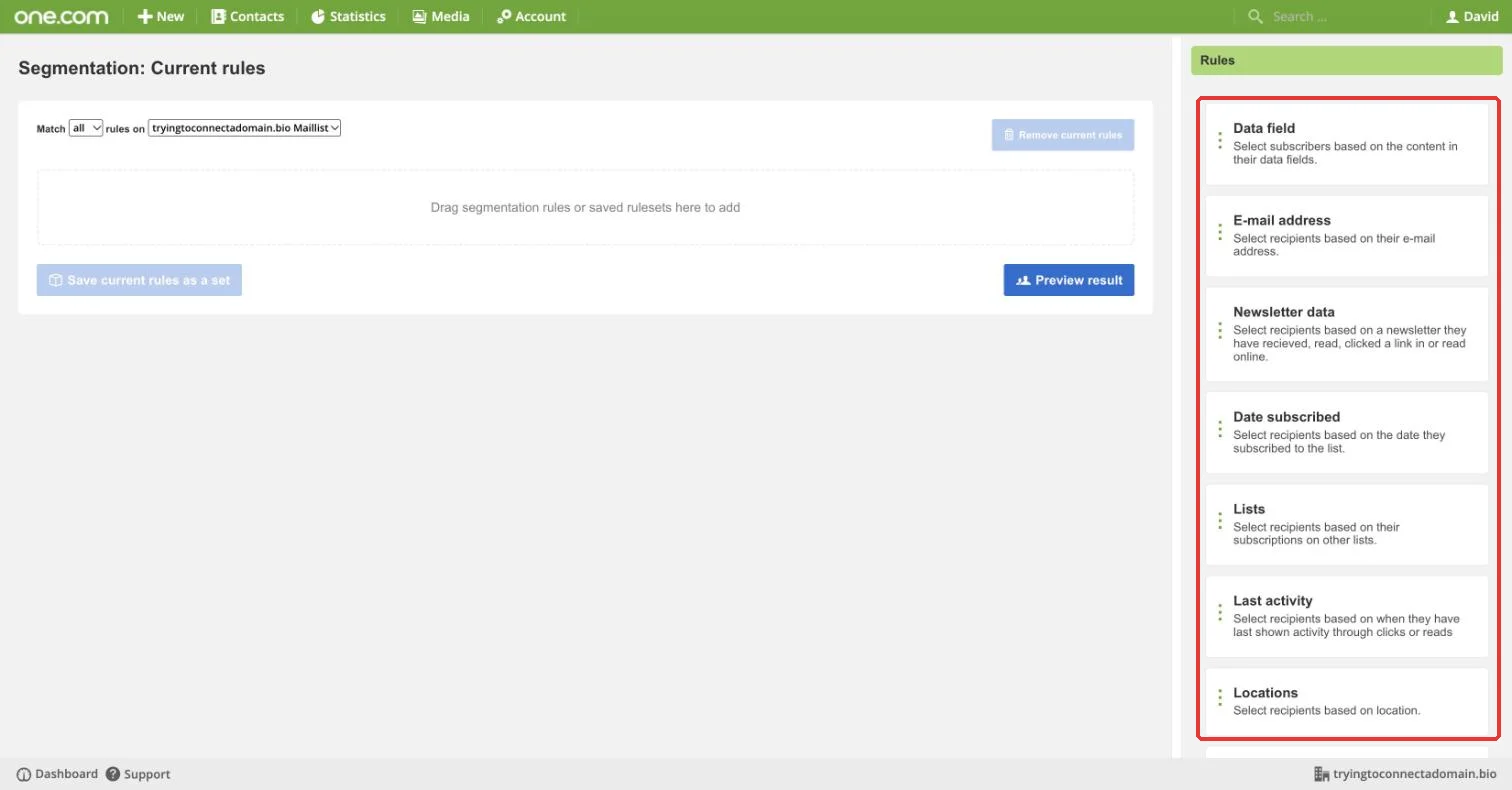Click Remove current rules button
1512x790 pixels.
click(1063, 135)
